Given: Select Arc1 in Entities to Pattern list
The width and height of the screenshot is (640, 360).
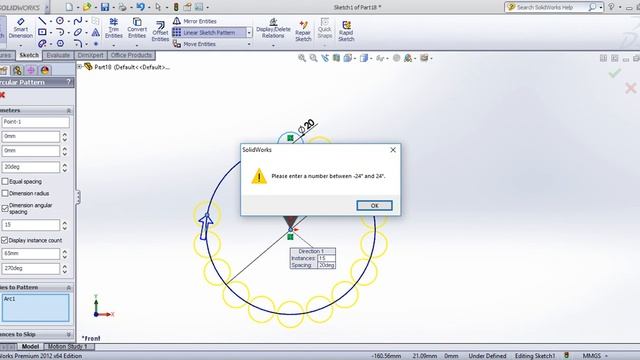Looking at the screenshot, I should coord(10,299).
